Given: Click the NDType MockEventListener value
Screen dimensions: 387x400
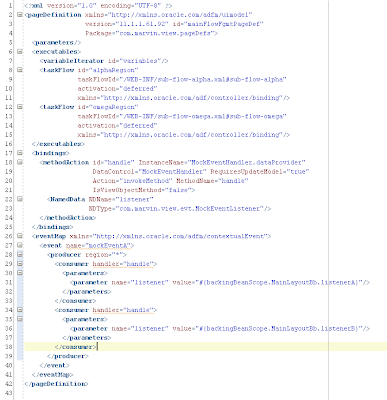Looking at the screenshot, I should (x=191, y=209).
